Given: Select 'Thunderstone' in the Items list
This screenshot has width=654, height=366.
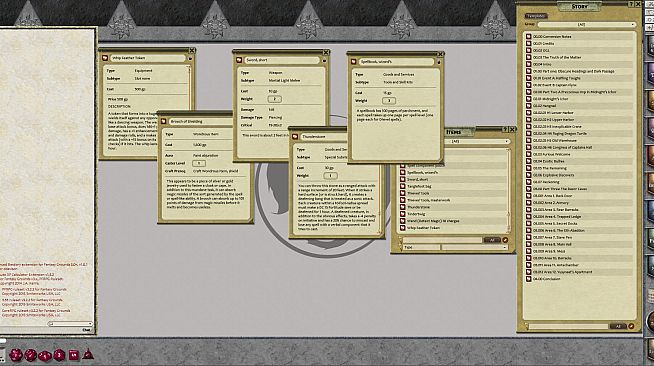Looking at the screenshot, I should pyautogui.click(x=453, y=207).
